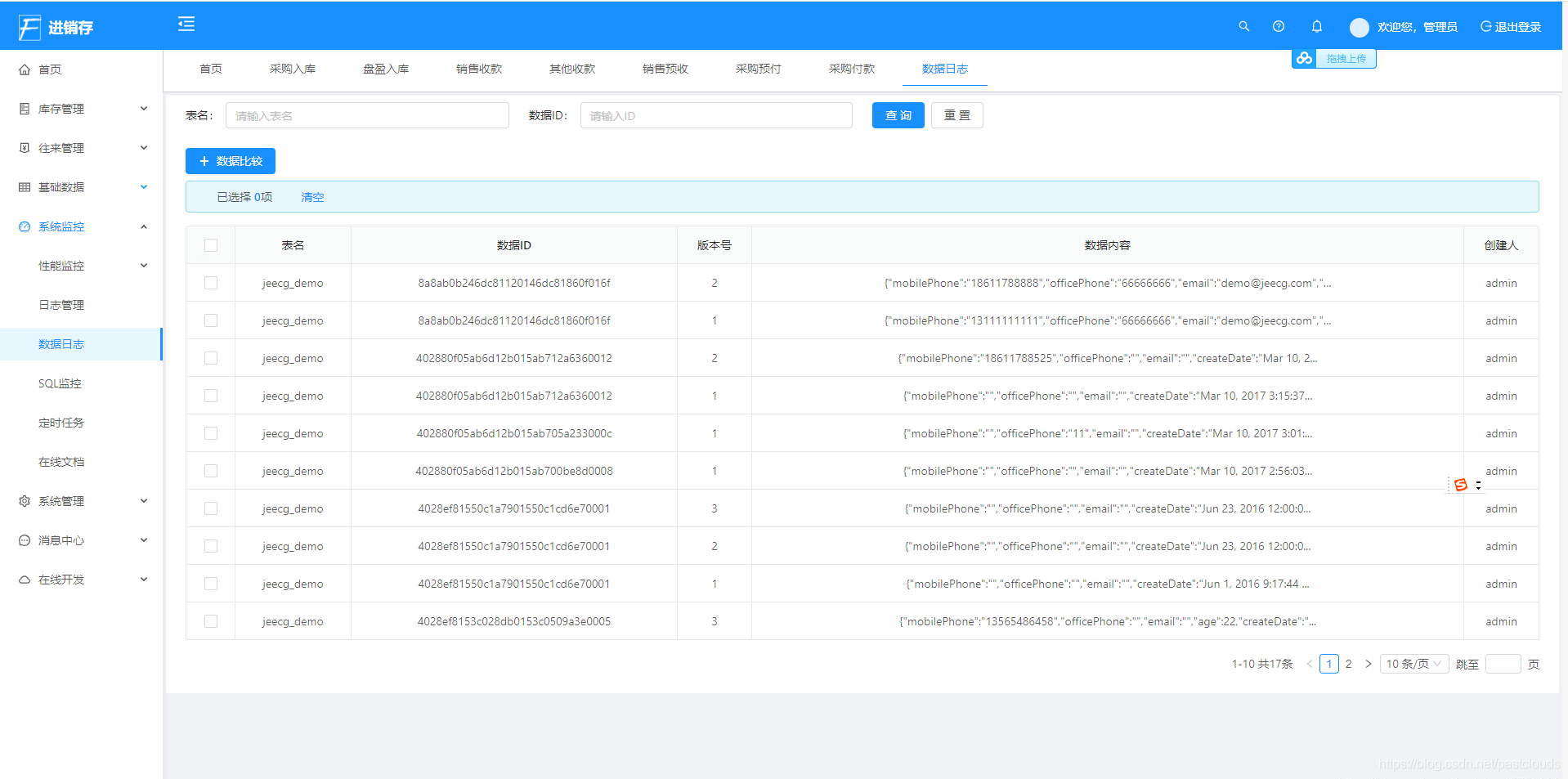Viewport: 1568px width, 779px height.
Task: Click the 数据比较 button
Action: coord(231,161)
